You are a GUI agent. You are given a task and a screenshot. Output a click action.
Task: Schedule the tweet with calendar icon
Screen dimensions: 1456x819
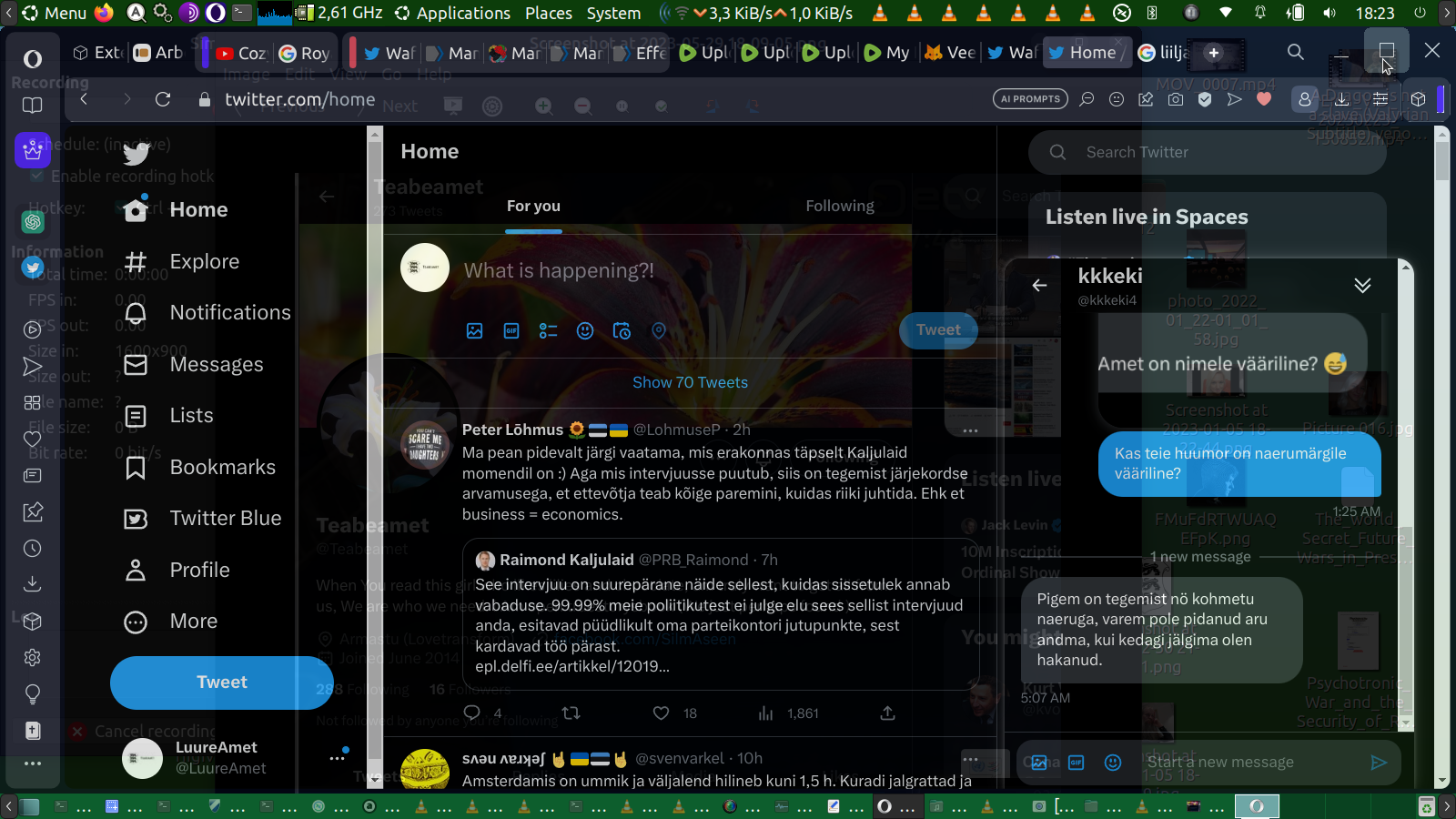(622, 330)
